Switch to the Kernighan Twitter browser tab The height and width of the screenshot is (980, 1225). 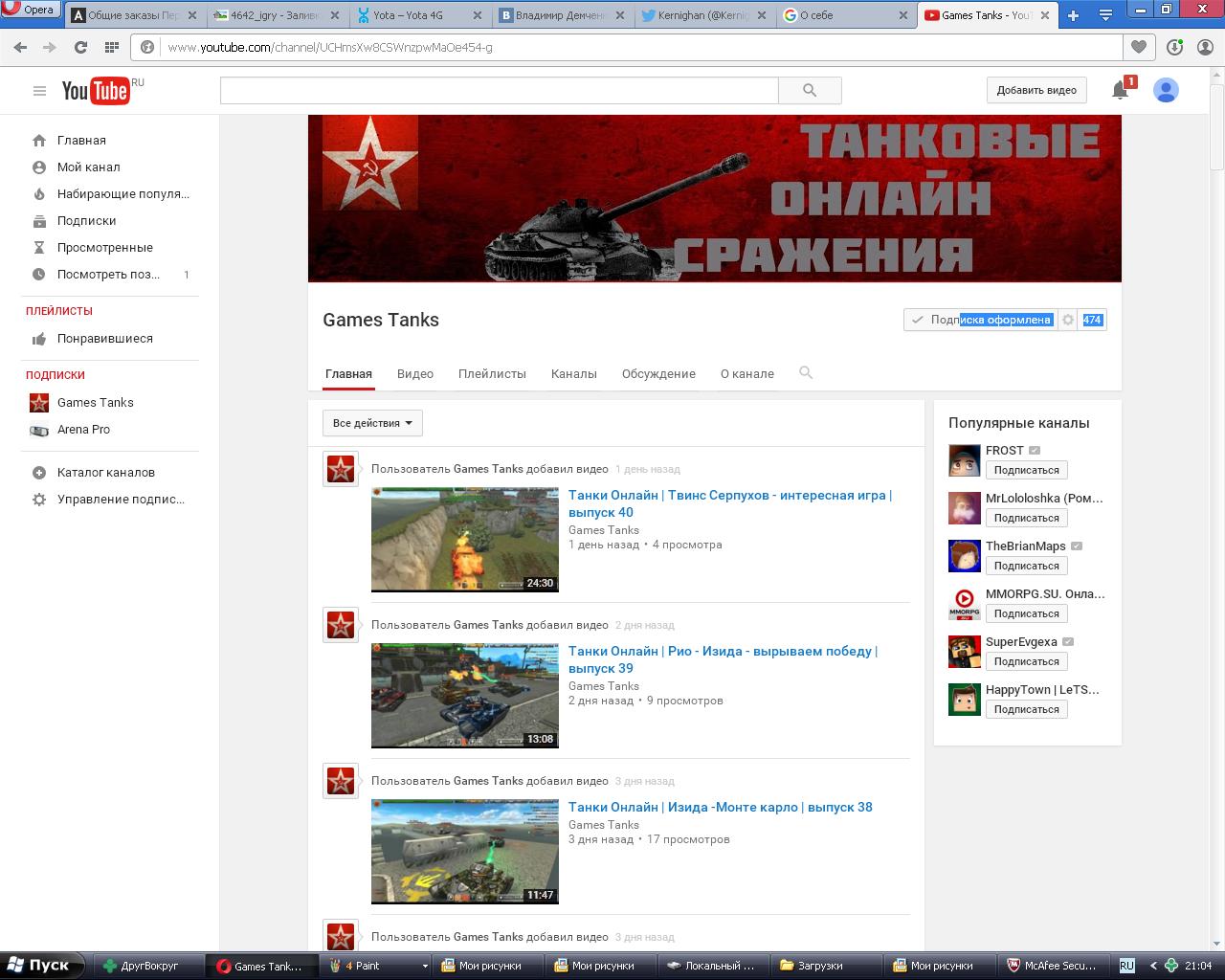pos(704,15)
